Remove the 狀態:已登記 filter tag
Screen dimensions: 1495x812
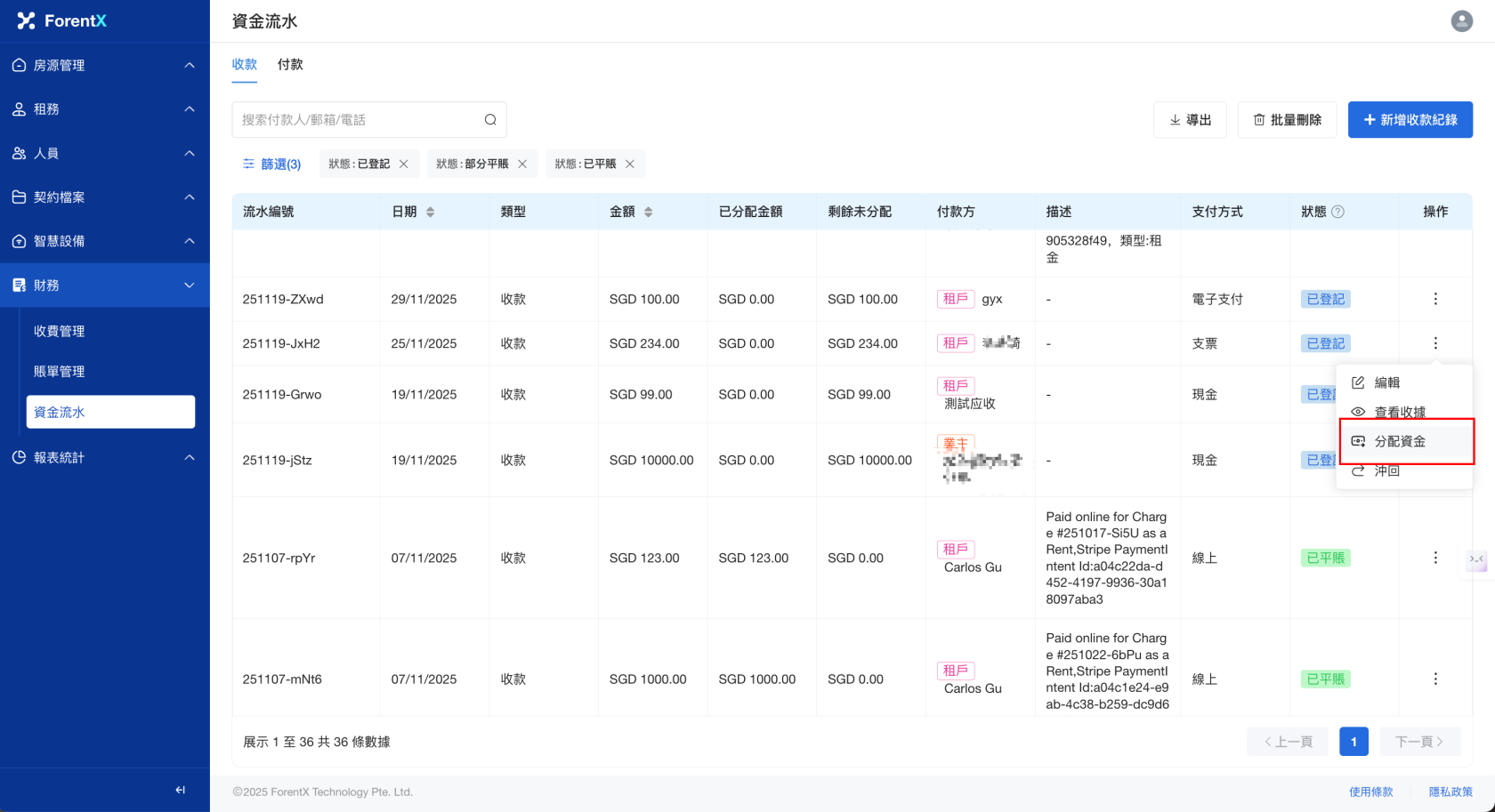point(404,165)
